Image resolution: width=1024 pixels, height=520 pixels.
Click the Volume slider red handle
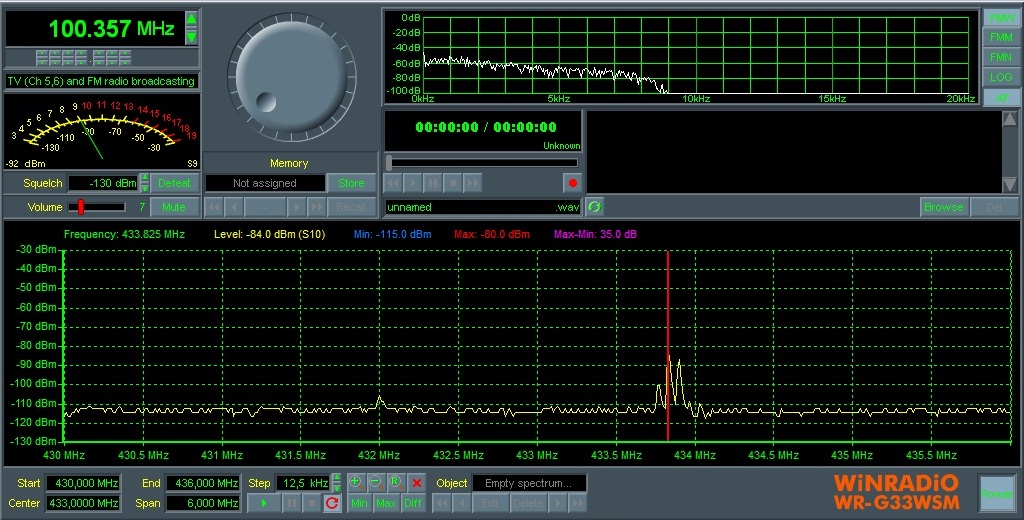(81, 207)
